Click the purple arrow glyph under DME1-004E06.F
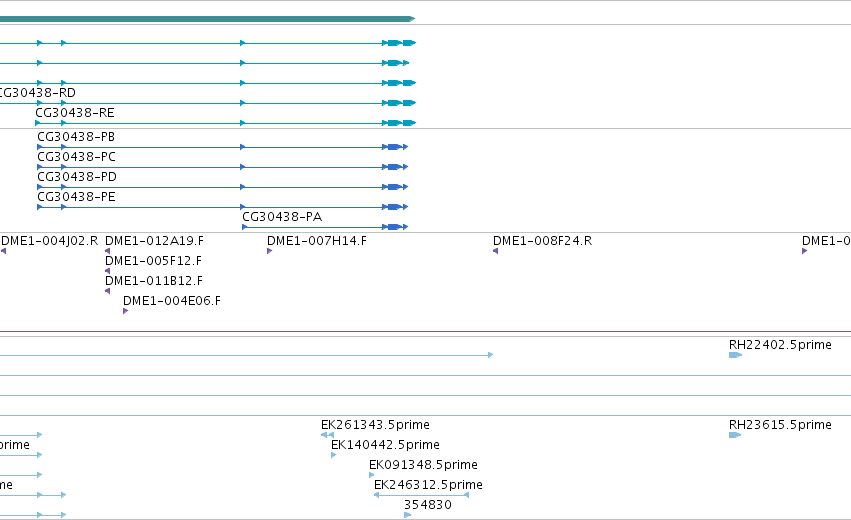Screen dimensions: 851x520 [x=125, y=311]
